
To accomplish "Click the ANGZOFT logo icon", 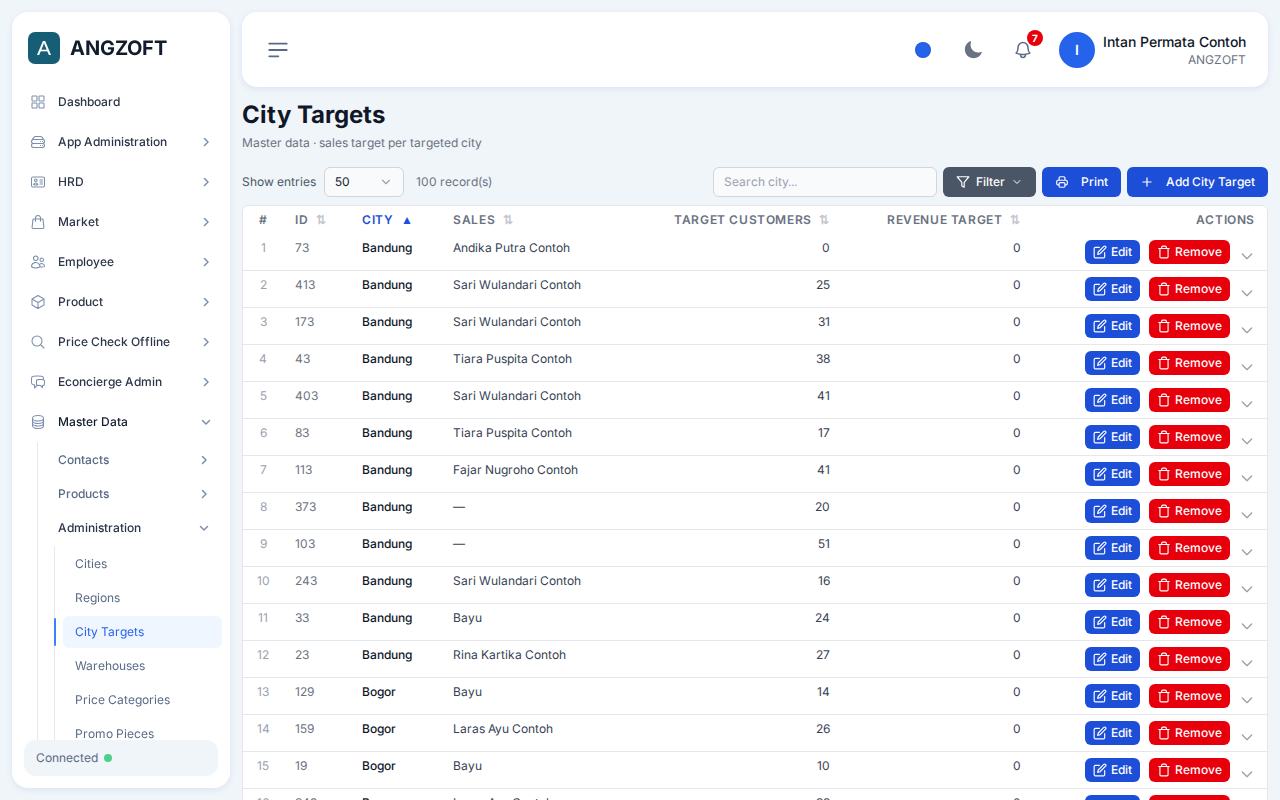I will pyautogui.click(x=44, y=48).
